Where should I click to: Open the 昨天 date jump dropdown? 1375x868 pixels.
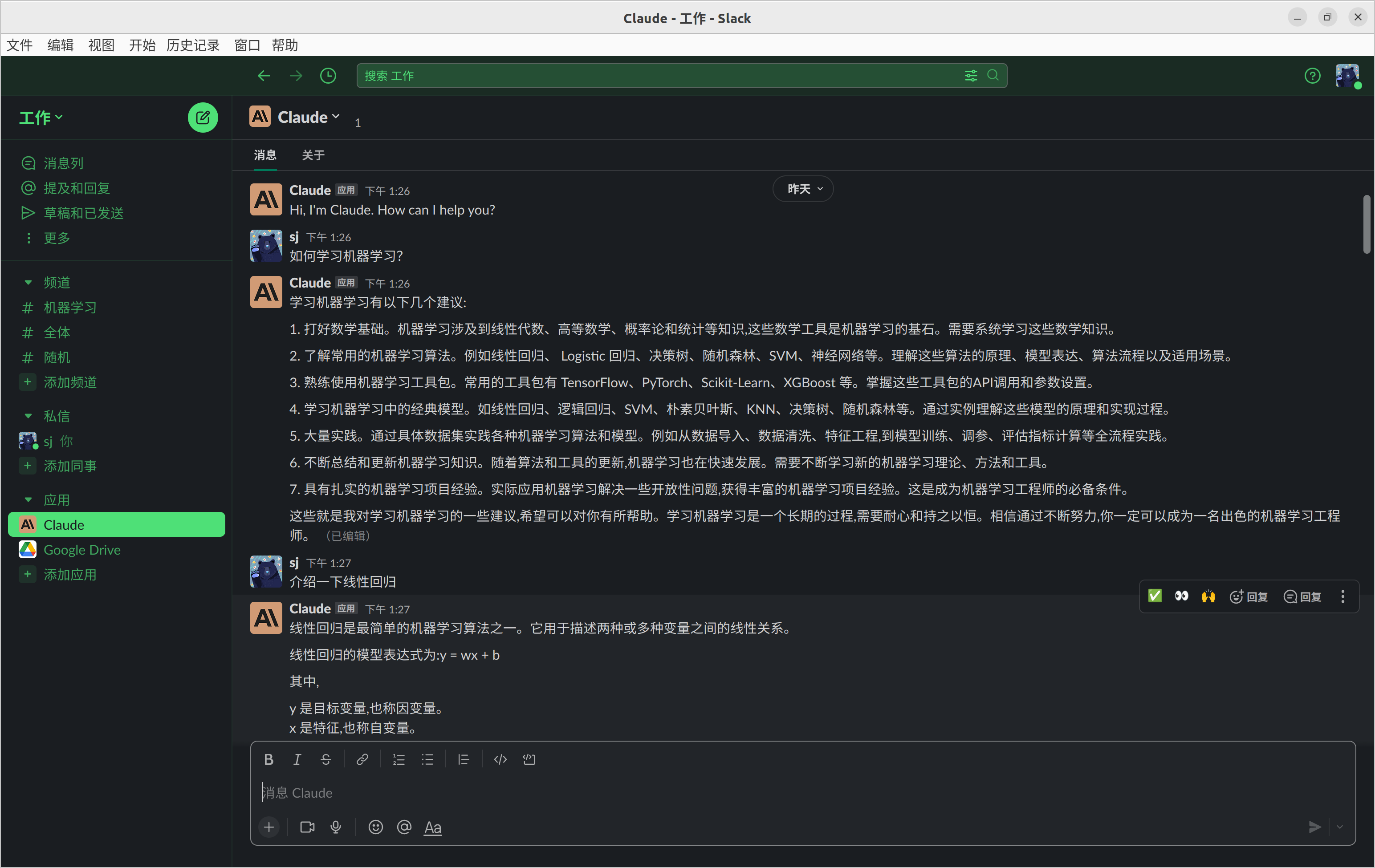click(x=803, y=189)
